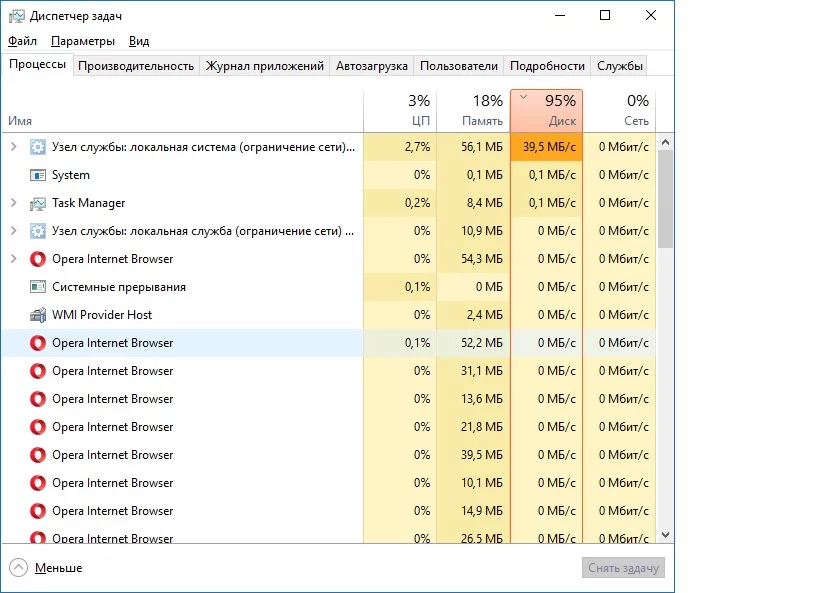819x593 pixels.
Task: Sort processes by the Память column
Action: 472,110
